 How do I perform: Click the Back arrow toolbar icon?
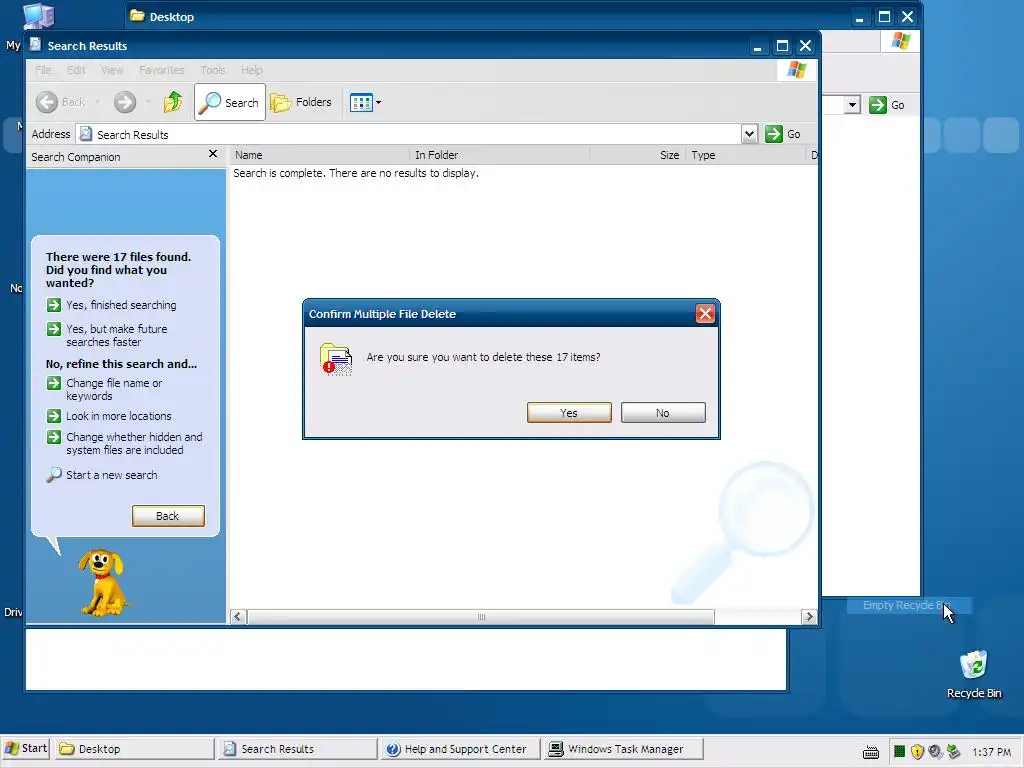pyautogui.click(x=47, y=102)
